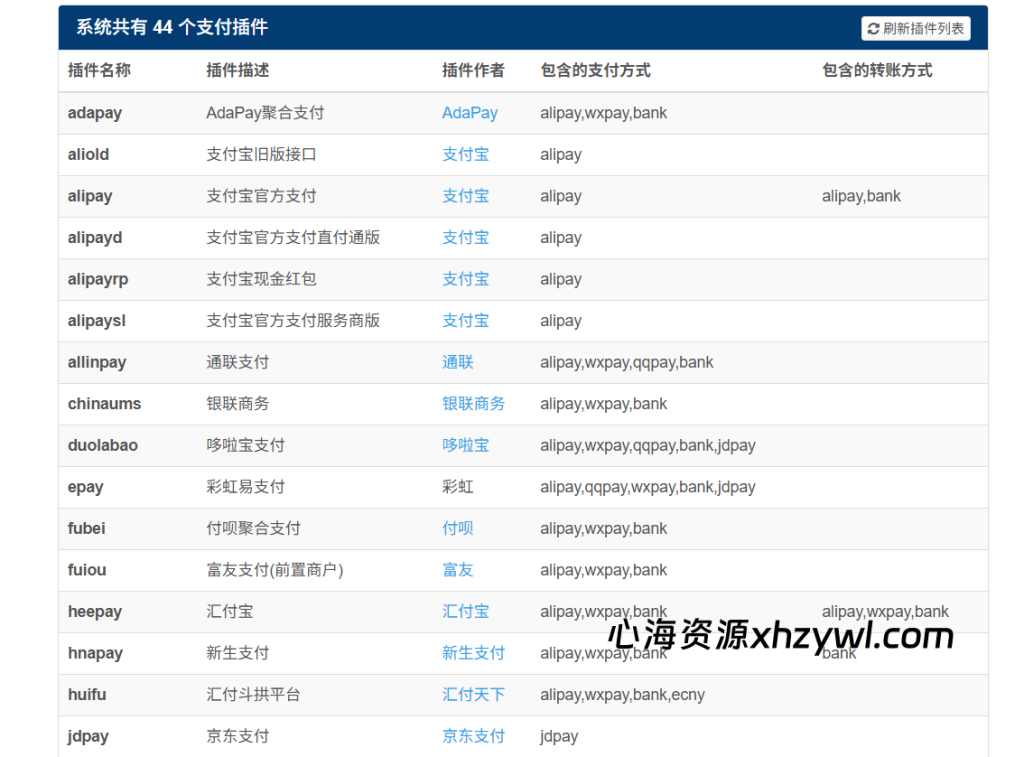1024x757 pixels.
Task: Open the 通联 author link
Action: 457,362
